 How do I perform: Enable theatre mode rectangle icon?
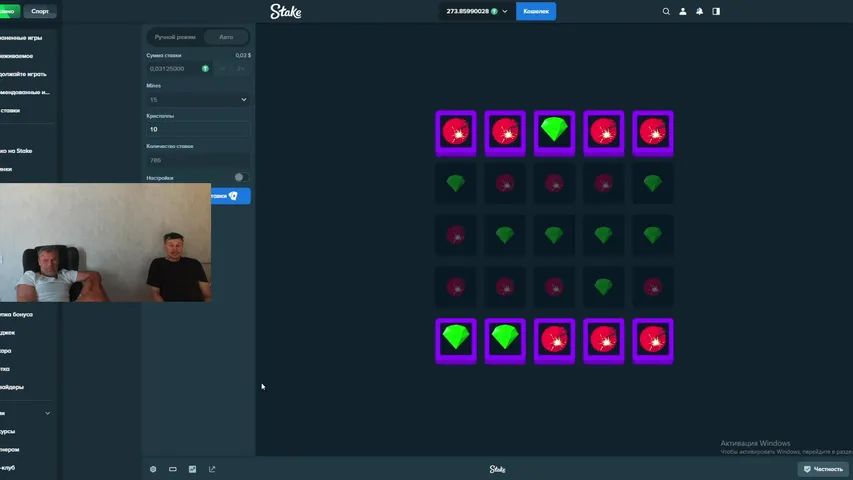pos(172,469)
